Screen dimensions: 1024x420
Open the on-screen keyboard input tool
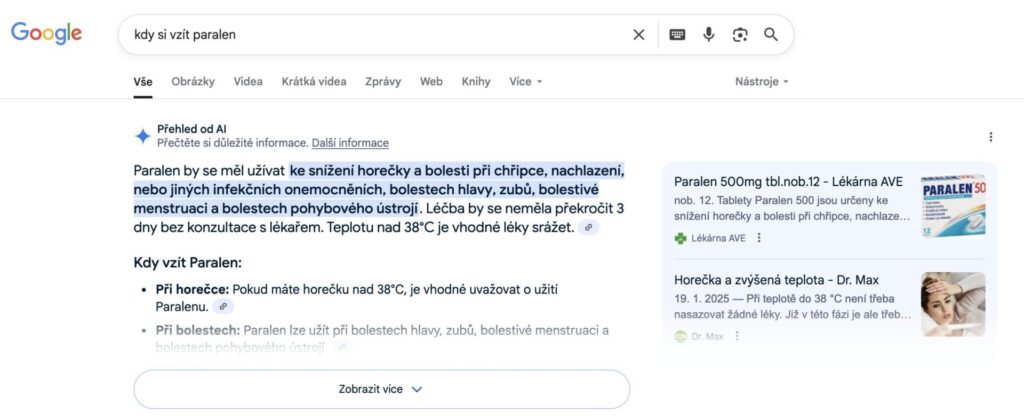point(677,35)
